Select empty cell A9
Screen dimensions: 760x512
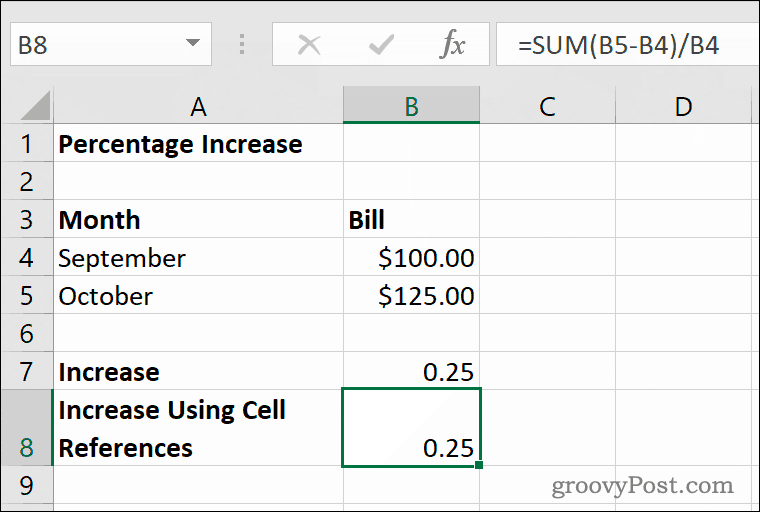pyautogui.click(x=198, y=485)
